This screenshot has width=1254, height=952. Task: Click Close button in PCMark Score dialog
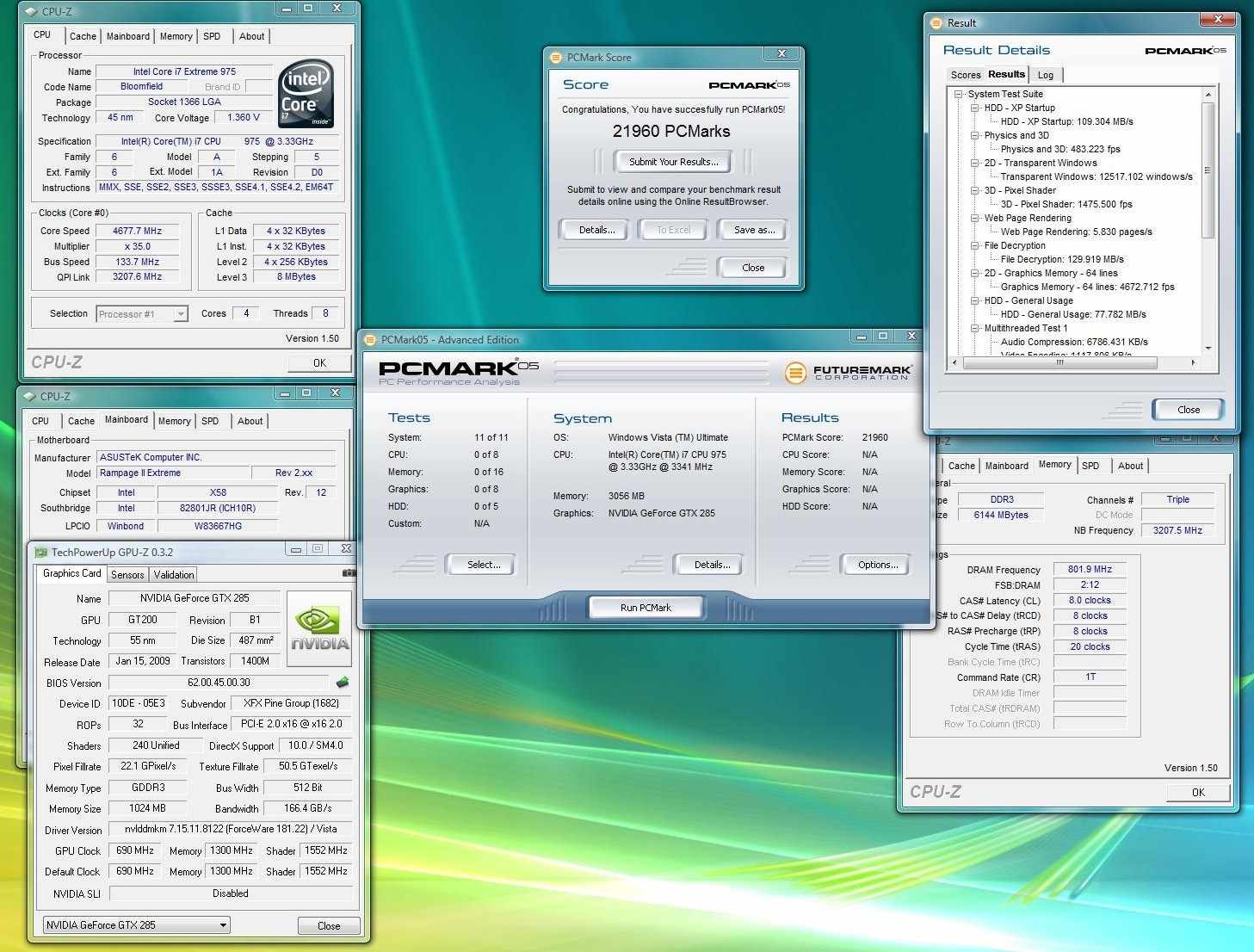(753, 268)
